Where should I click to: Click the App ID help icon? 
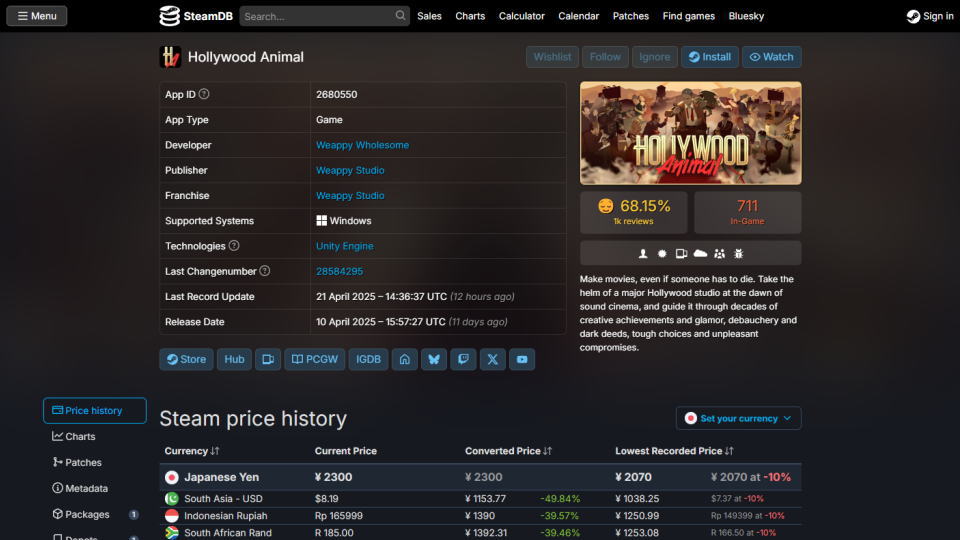tap(204, 94)
